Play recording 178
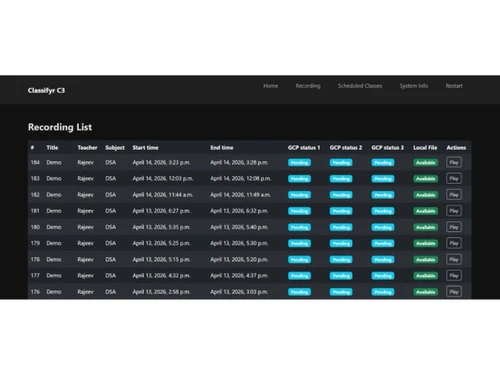The image size is (500, 375). [454, 259]
